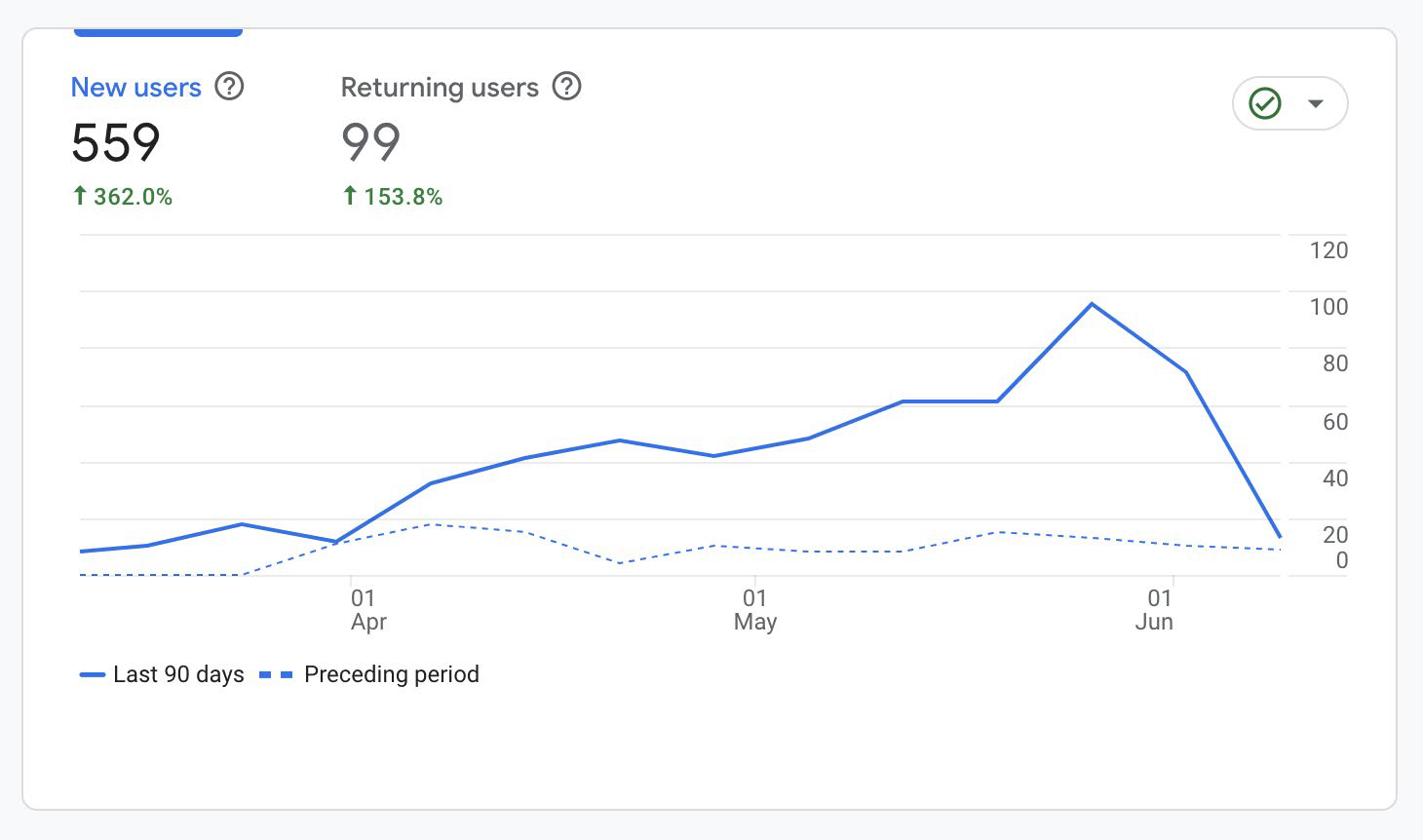Click the blue tab indicator above New users
The width and height of the screenshot is (1423, 840).
coord(158,30)
